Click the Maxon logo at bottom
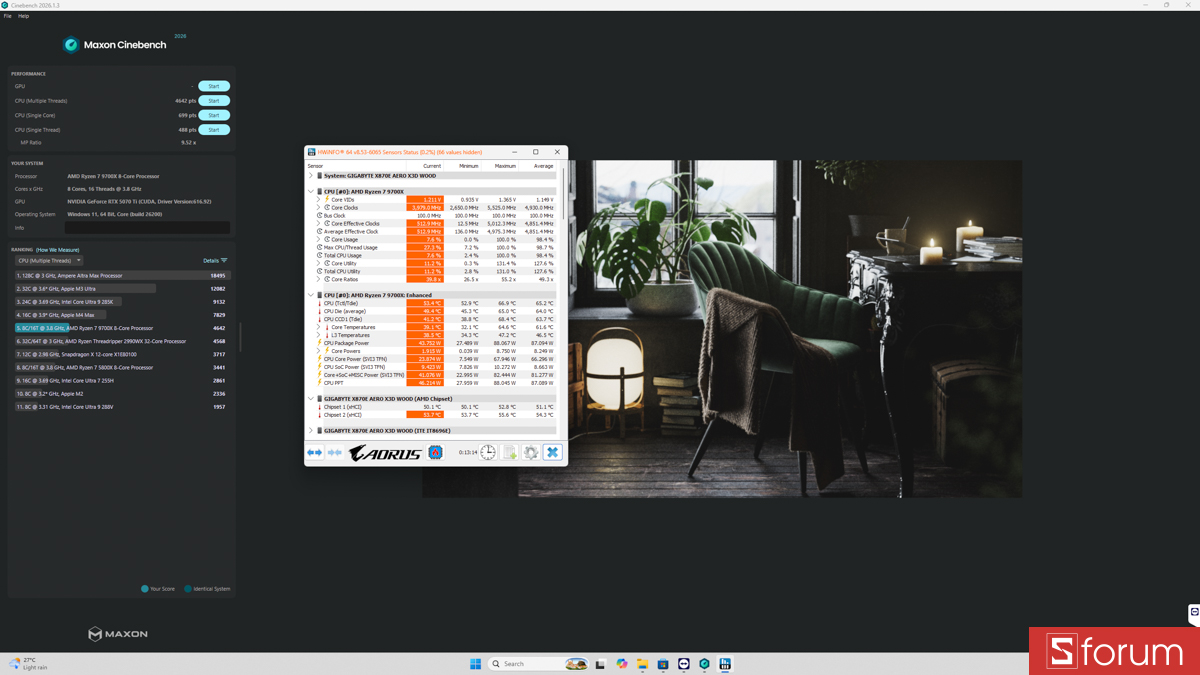The height and width of the screenshot is (675, 1200). tap(118, 634)
